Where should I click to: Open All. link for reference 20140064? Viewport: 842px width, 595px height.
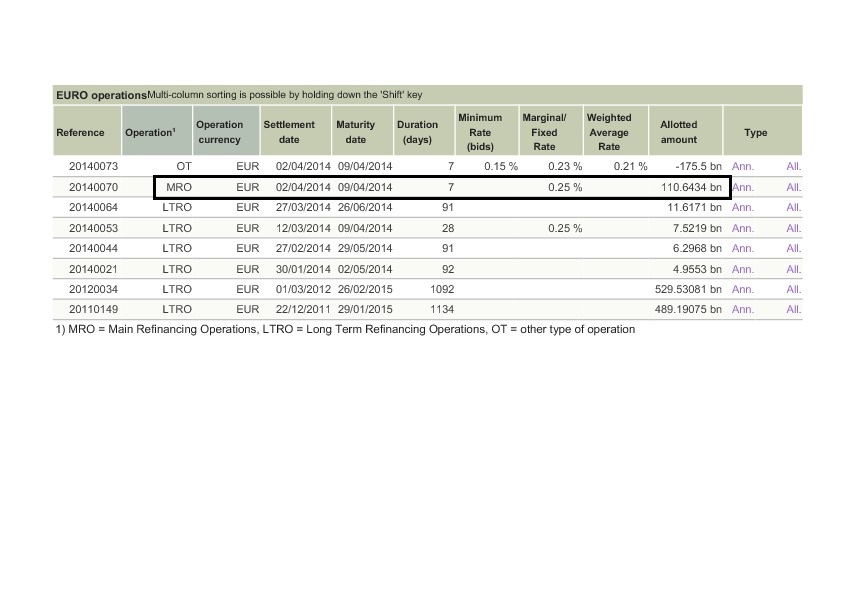pos(794,207)
